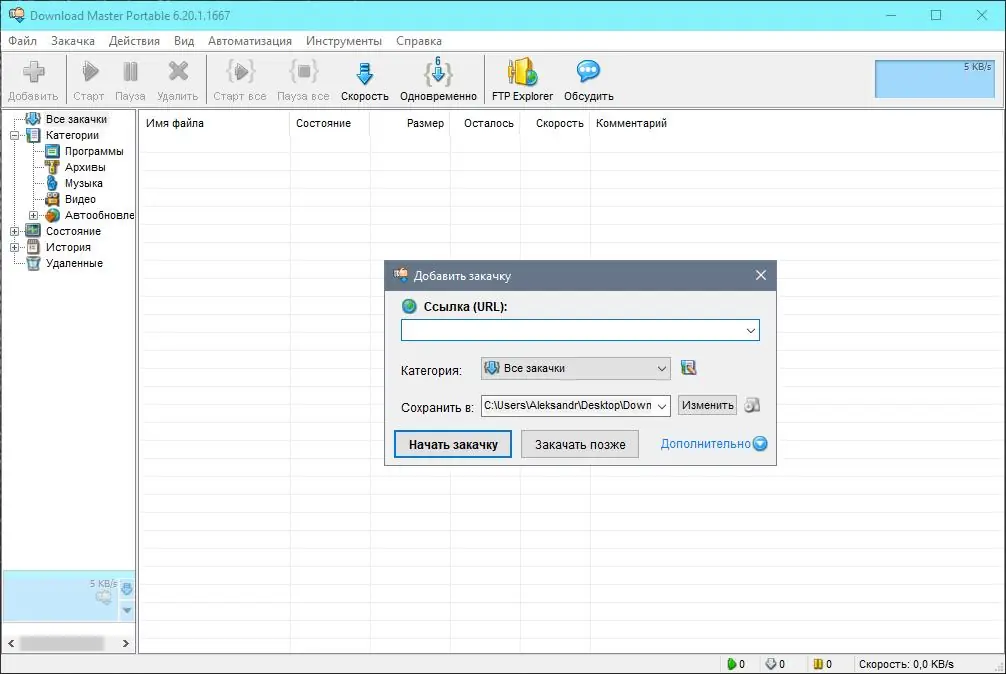Select the Видео category
This screenshot has width=1006, height=674.
click(81, 199)
